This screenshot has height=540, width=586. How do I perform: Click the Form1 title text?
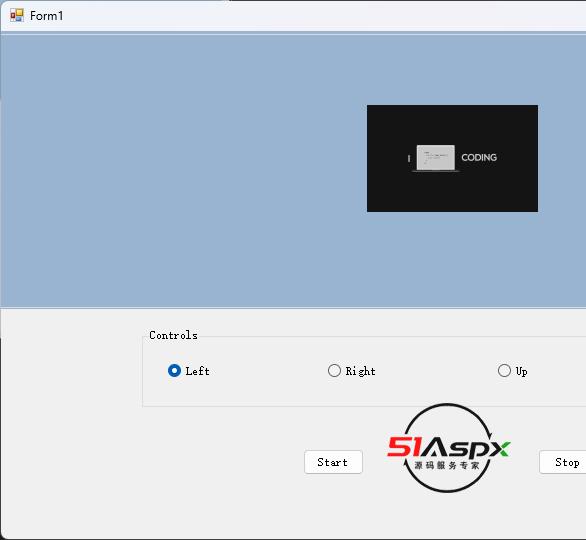tap(47, 16)
